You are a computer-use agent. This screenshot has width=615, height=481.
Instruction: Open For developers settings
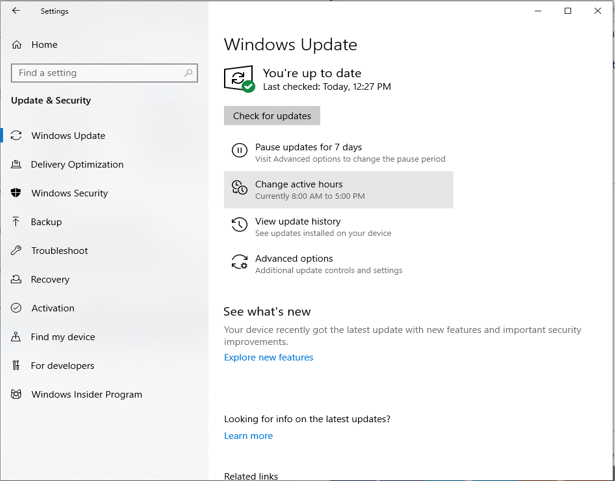point(63,366)
